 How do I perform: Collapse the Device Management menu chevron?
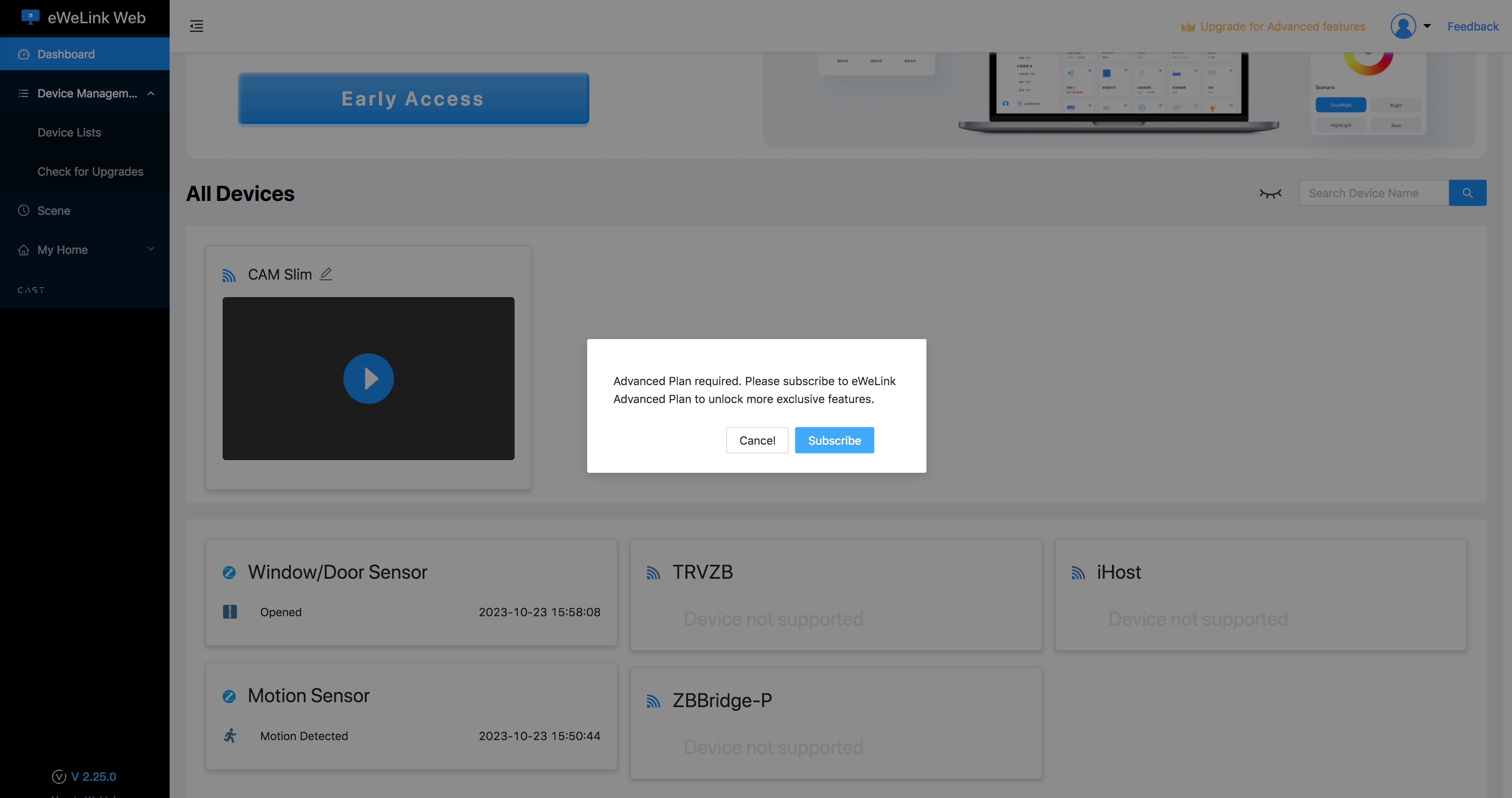click(151, 93)
